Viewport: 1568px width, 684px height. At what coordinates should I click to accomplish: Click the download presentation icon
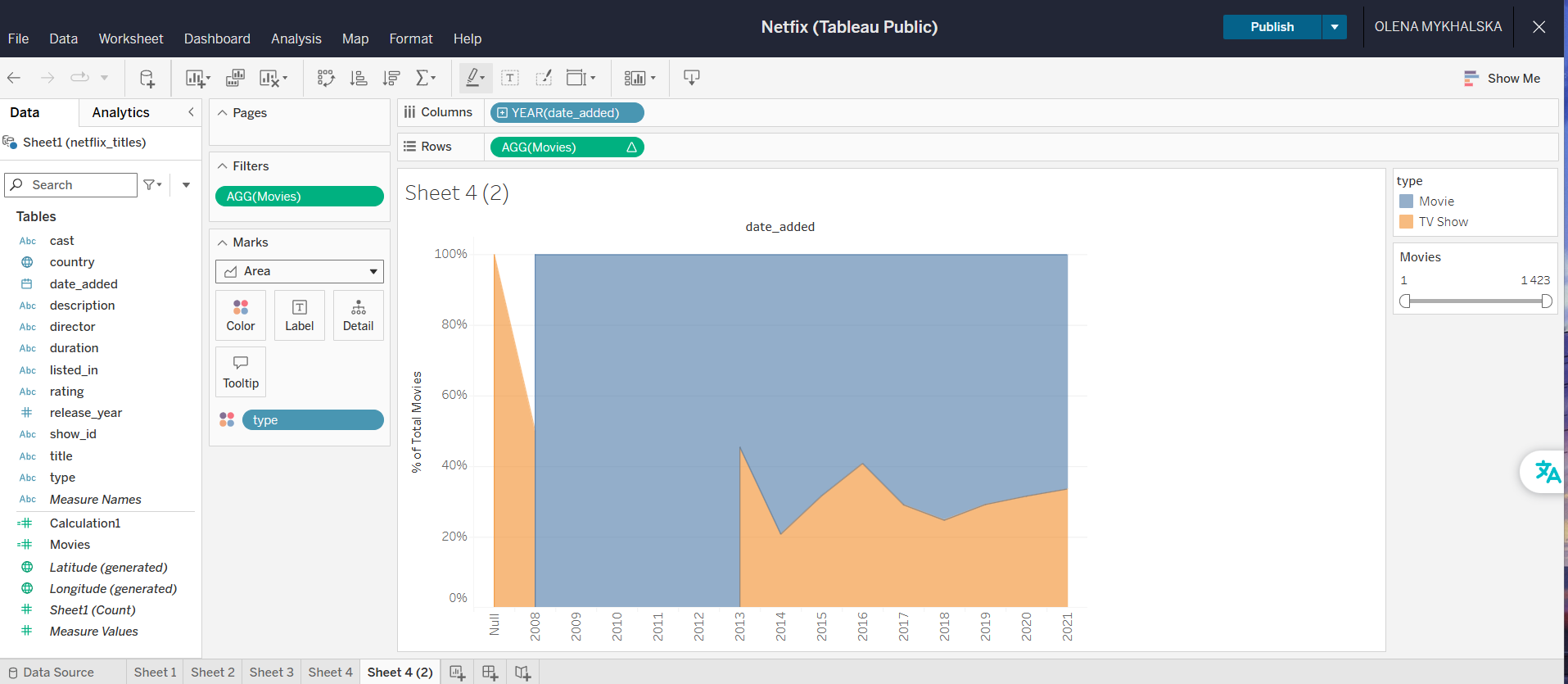[x=692, y=78]
